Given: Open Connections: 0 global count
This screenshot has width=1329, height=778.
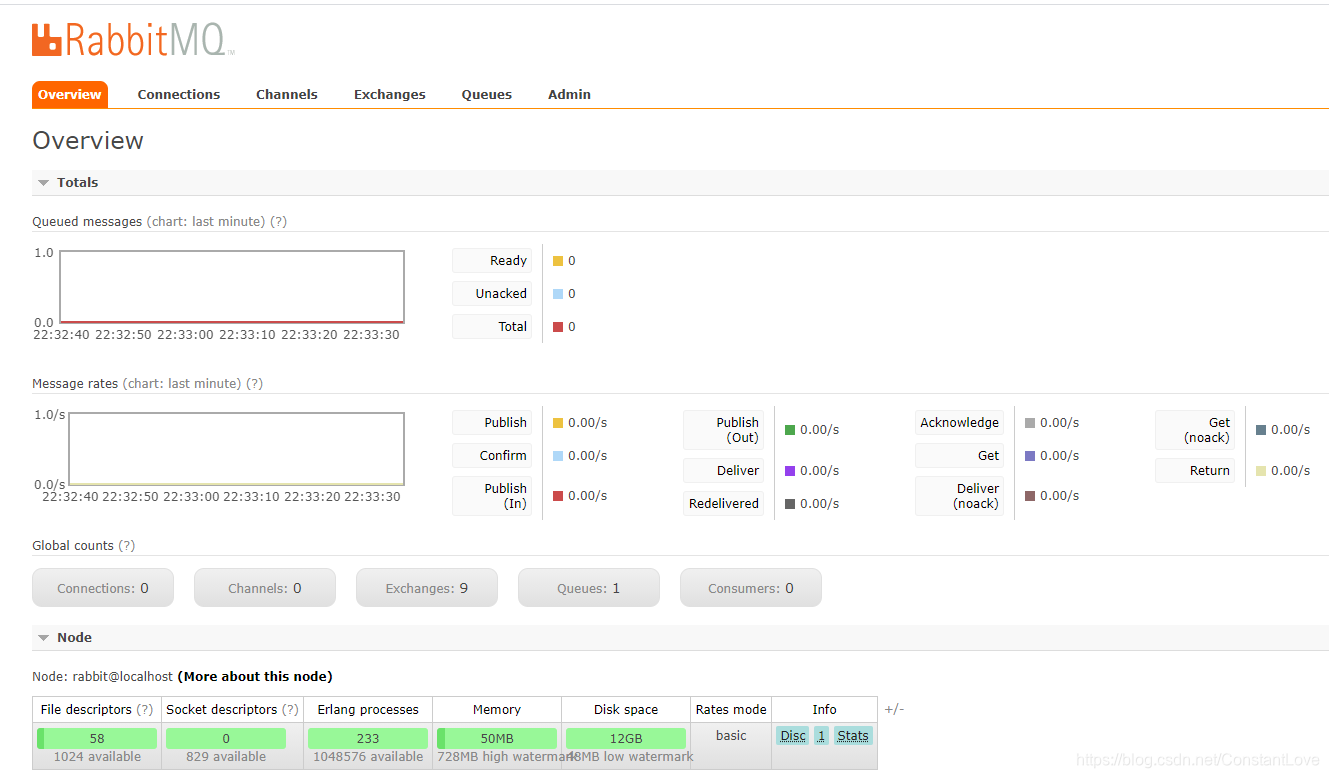Looking at the screenshot, I should click(x=103, y=588).
